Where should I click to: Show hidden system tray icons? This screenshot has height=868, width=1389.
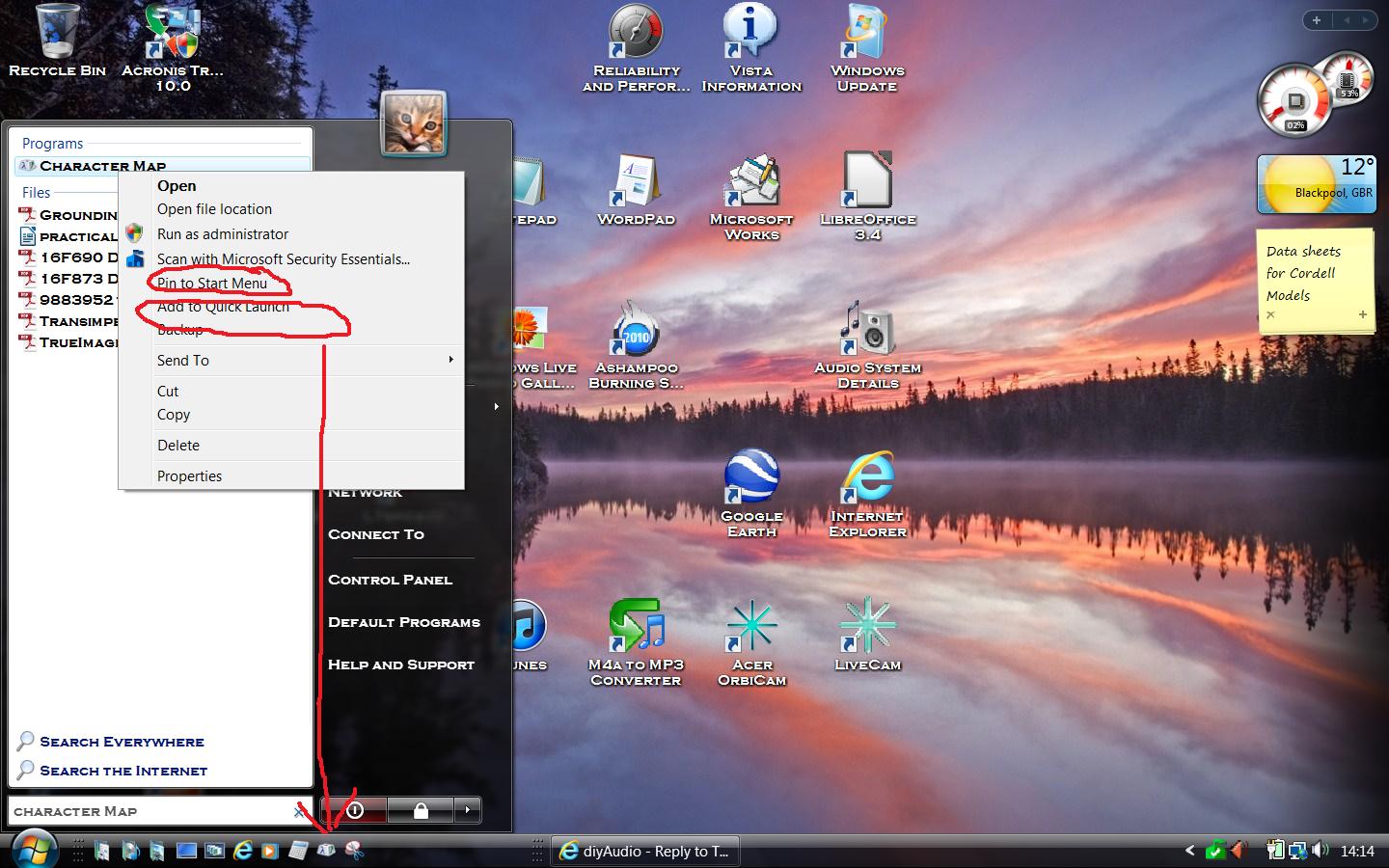tap(1189, 851)
